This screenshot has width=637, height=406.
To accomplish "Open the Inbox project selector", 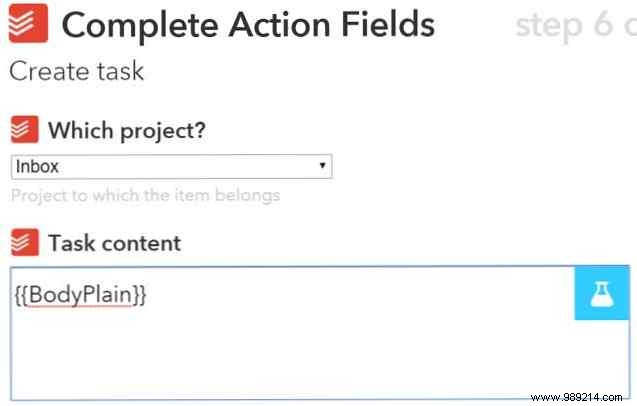I will tap(171, 166).
